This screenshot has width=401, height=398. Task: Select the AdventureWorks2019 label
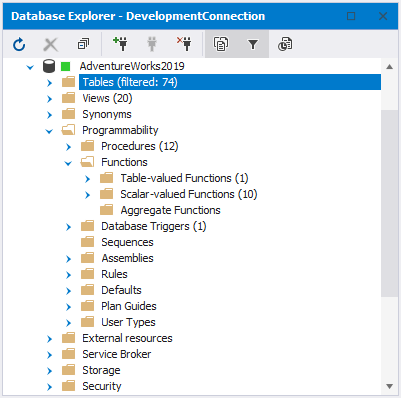click(x=132, y=66)
